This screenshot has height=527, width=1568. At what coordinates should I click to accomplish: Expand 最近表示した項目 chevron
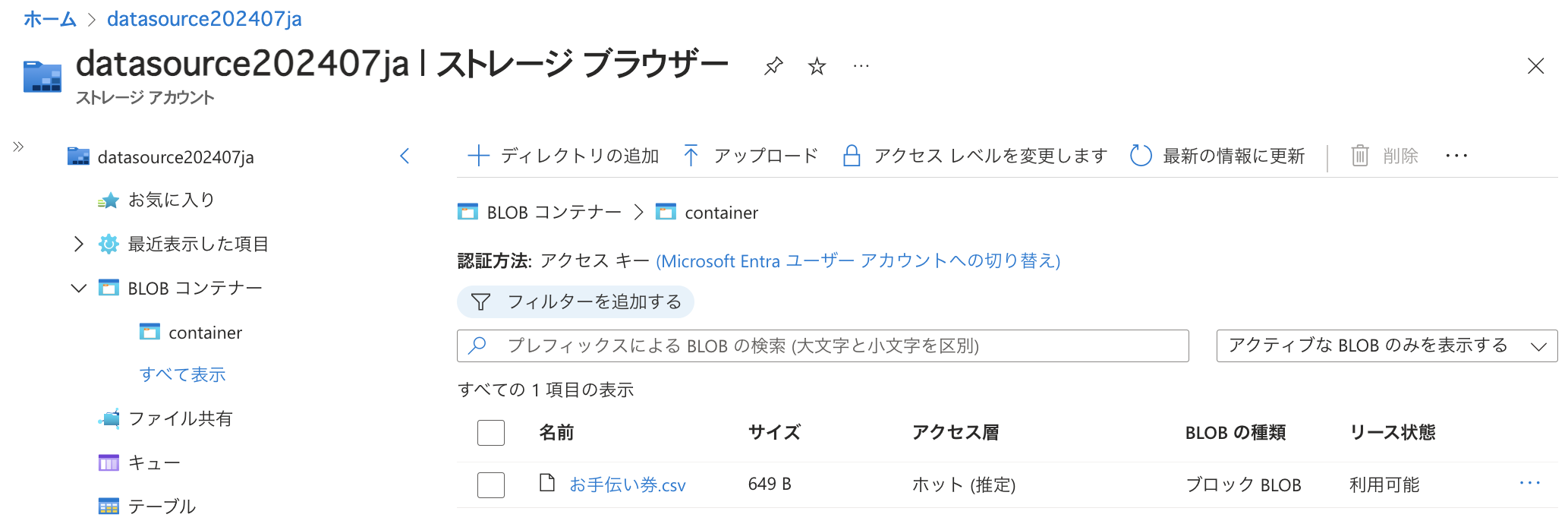click(78, 244)
